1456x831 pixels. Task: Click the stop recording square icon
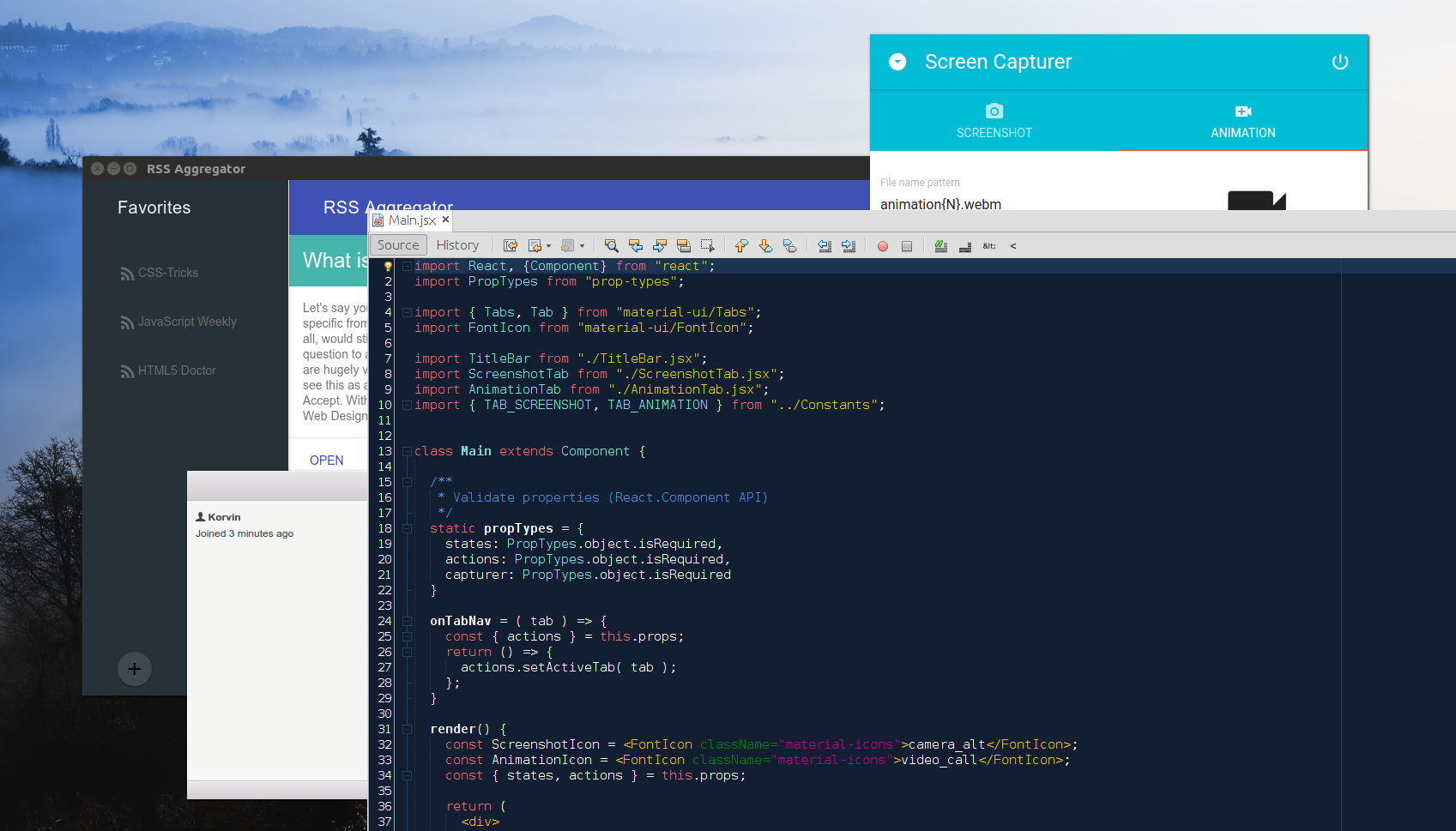tap(907, 246)
